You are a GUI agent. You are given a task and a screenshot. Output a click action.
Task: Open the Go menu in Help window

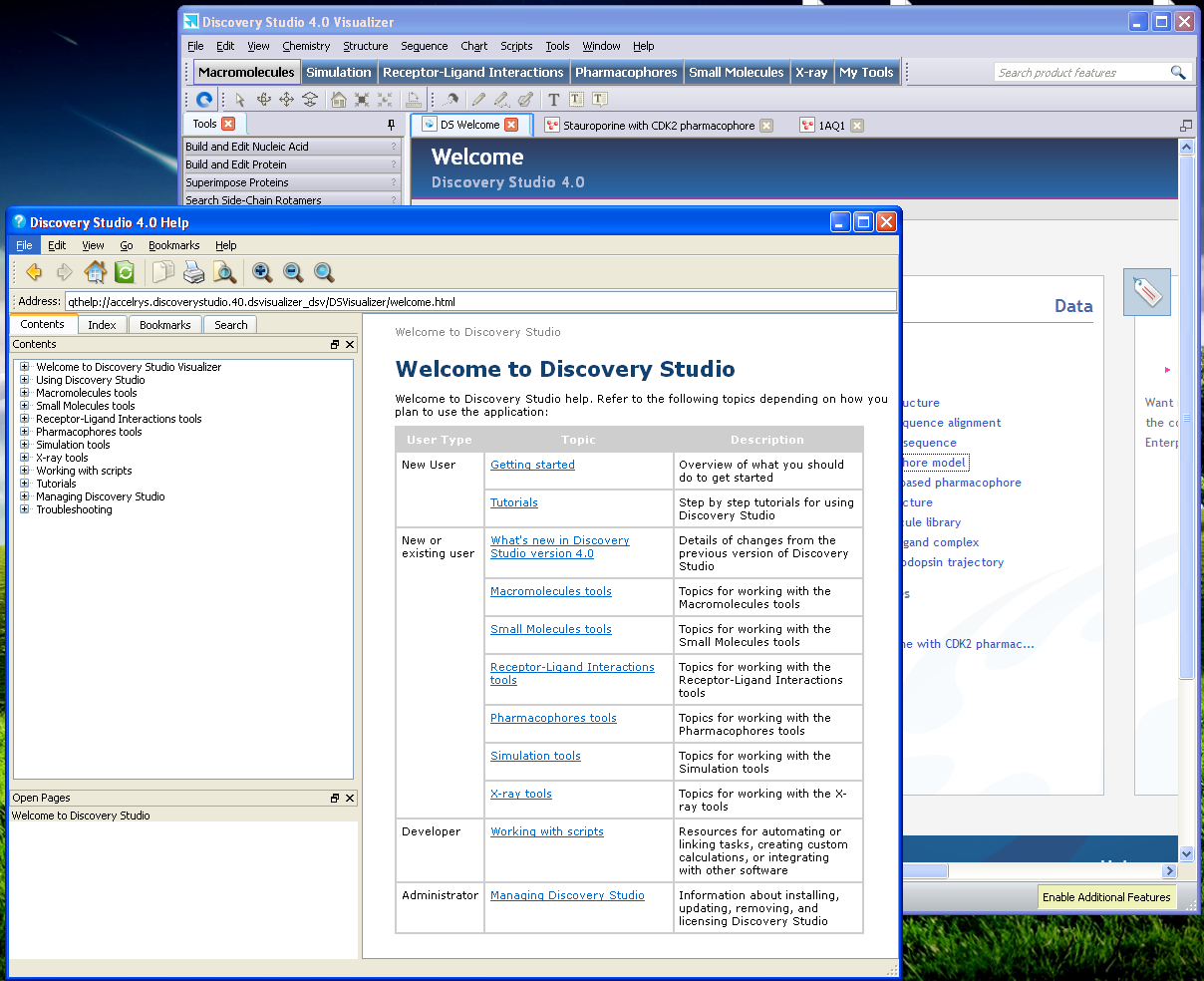click(127, 245)
